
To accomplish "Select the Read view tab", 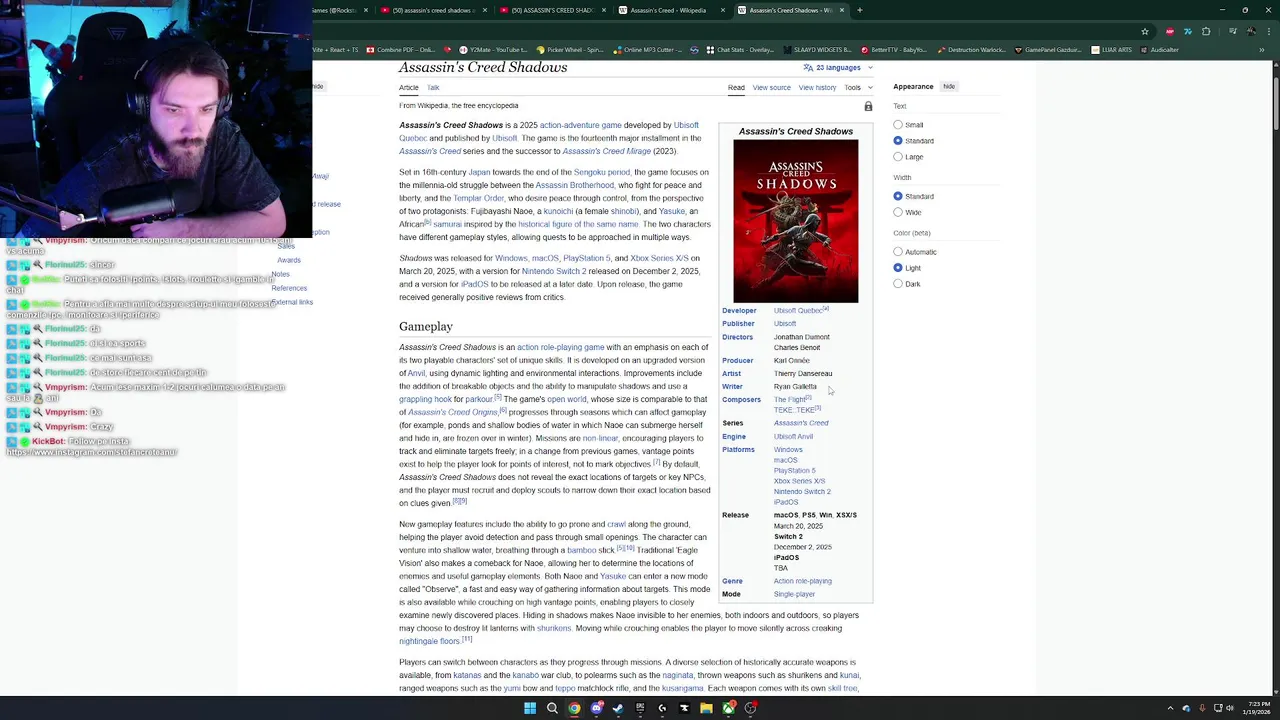I will 736,88.
